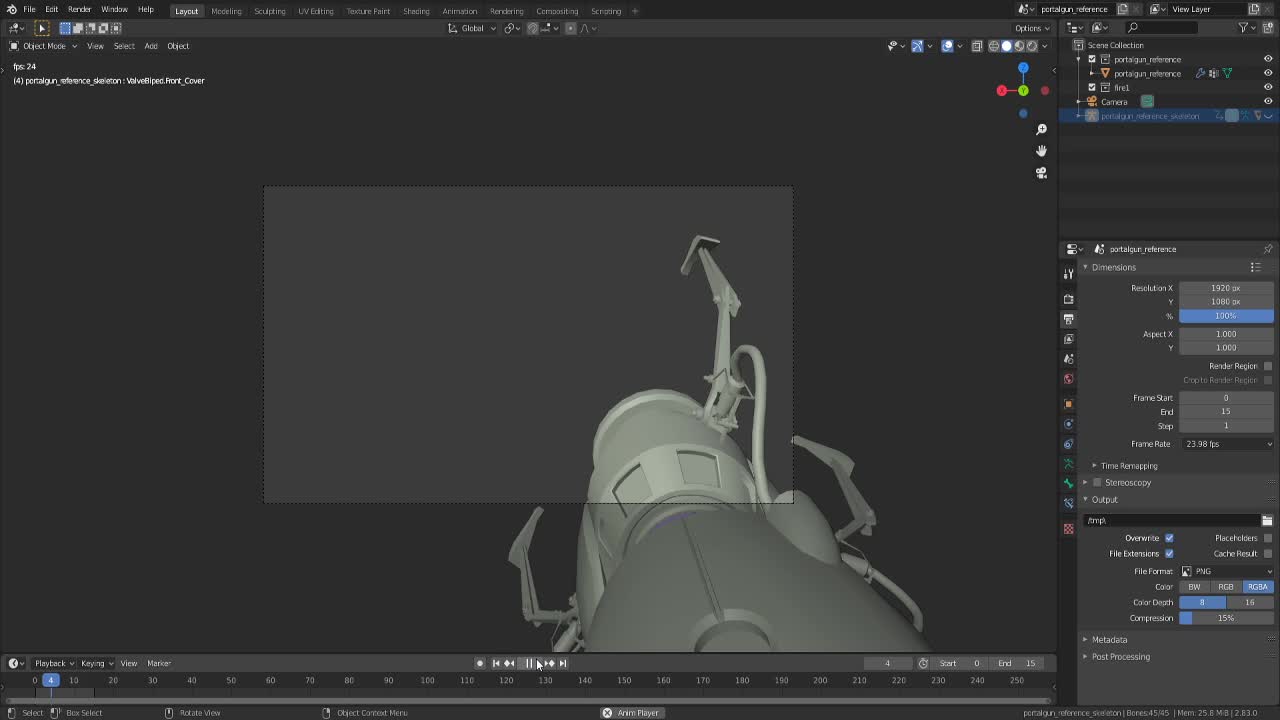The width and height of the screenshot is (1280, 720).
Task: Open the Physics properties tab icon
Action: click(1068, 424)
